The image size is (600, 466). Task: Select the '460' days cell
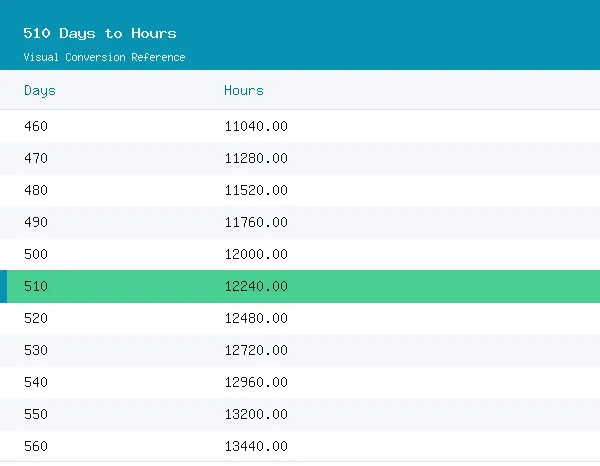[x=36, y=126]
